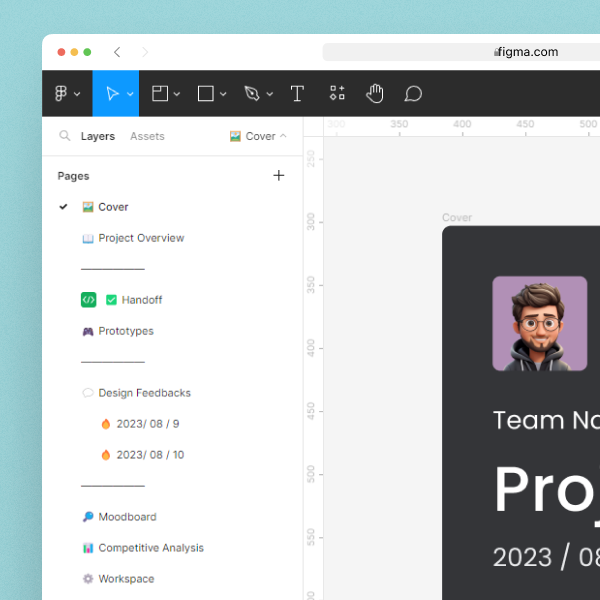Select the Move tool arrow

pos(112,93)
